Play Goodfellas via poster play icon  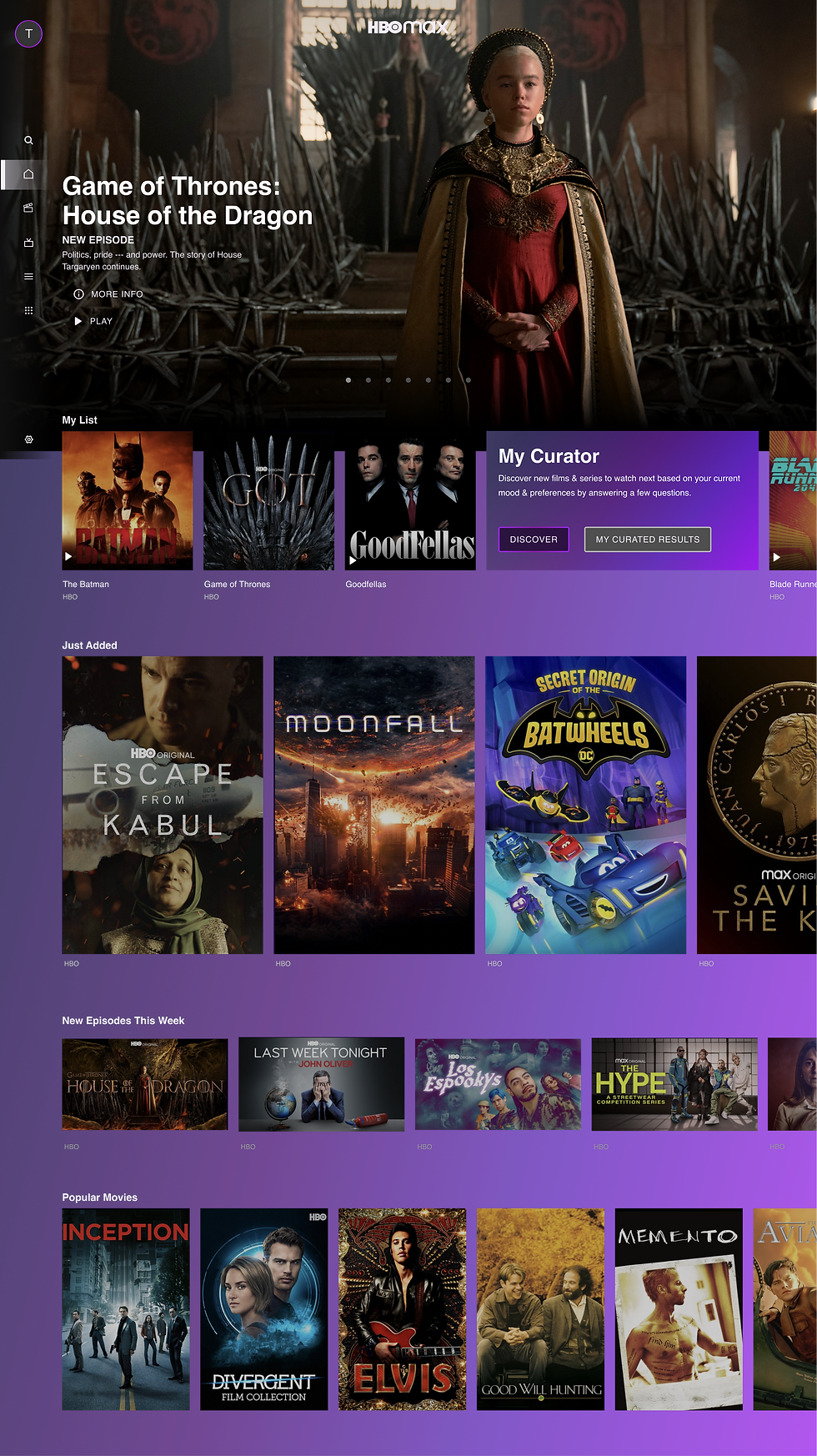coord(353,560)
